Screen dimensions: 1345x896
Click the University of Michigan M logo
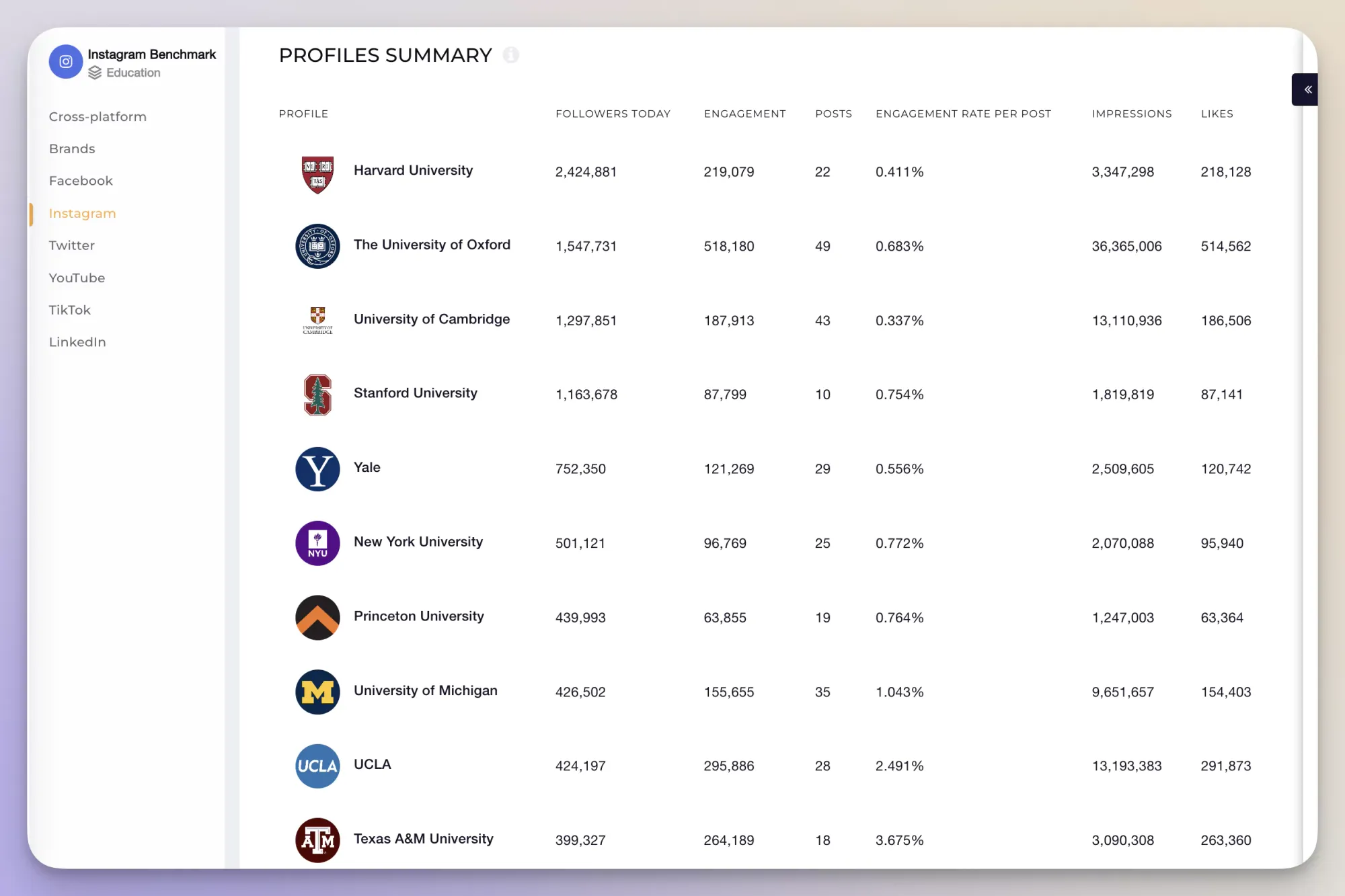point(317,692)
